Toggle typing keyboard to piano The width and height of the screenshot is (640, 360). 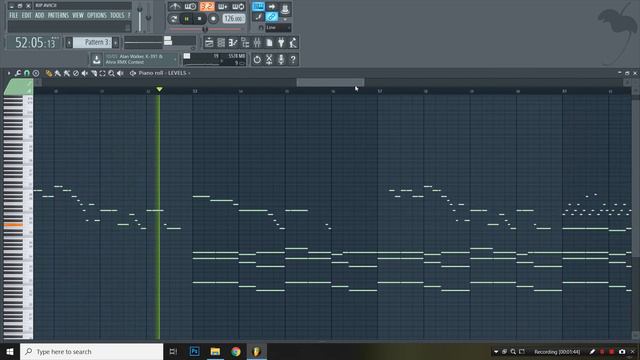click(258, 7)
